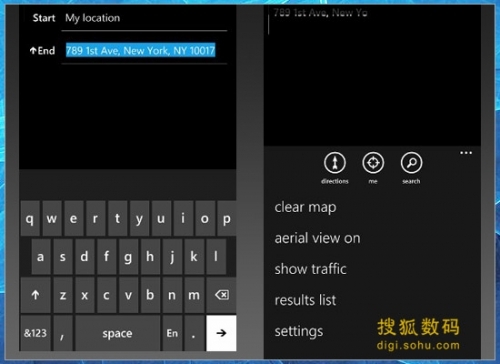Tap the d key
The image size is (500, 364).
84,257
